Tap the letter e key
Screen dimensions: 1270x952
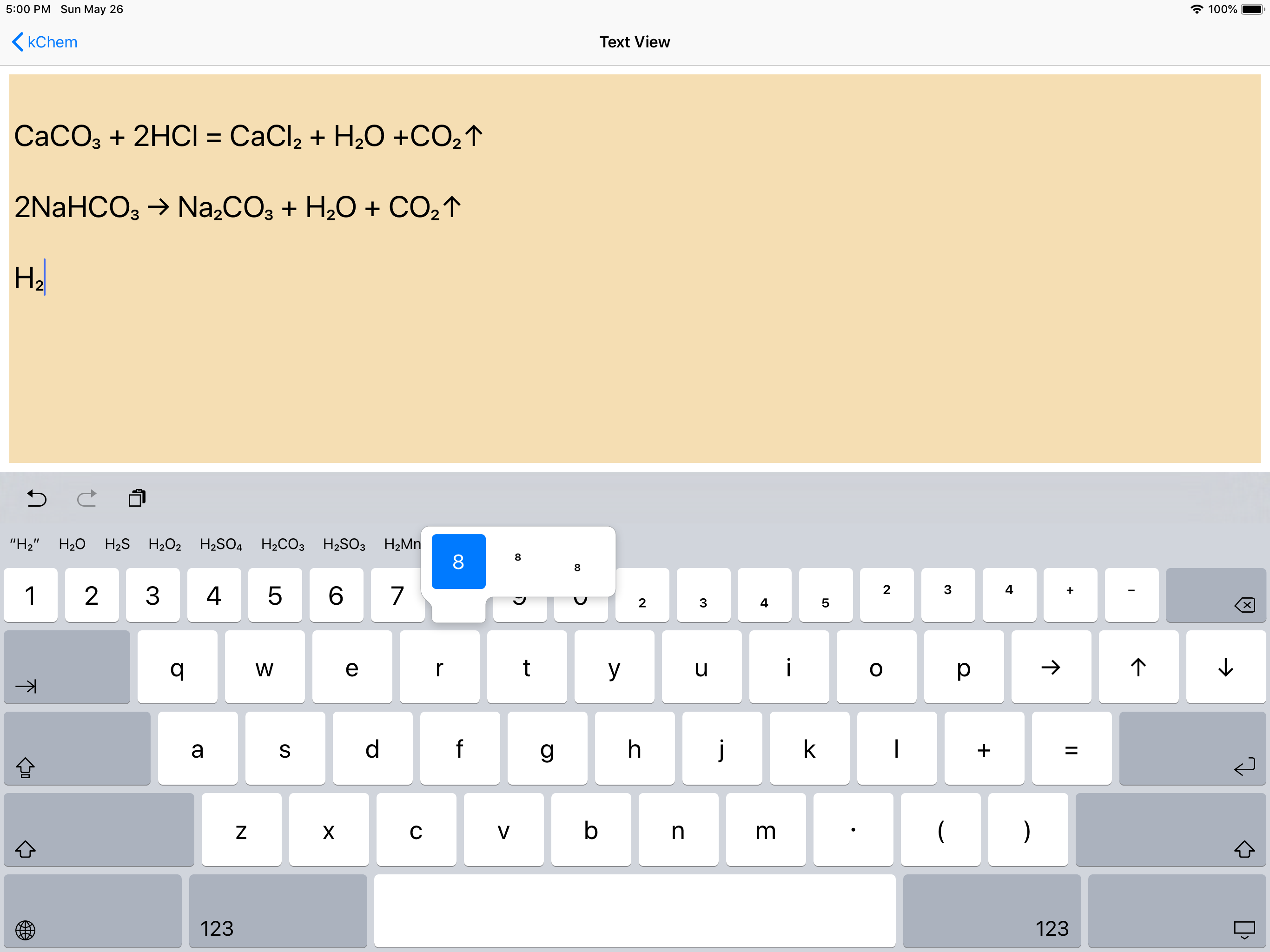click(x=352, y=667)
